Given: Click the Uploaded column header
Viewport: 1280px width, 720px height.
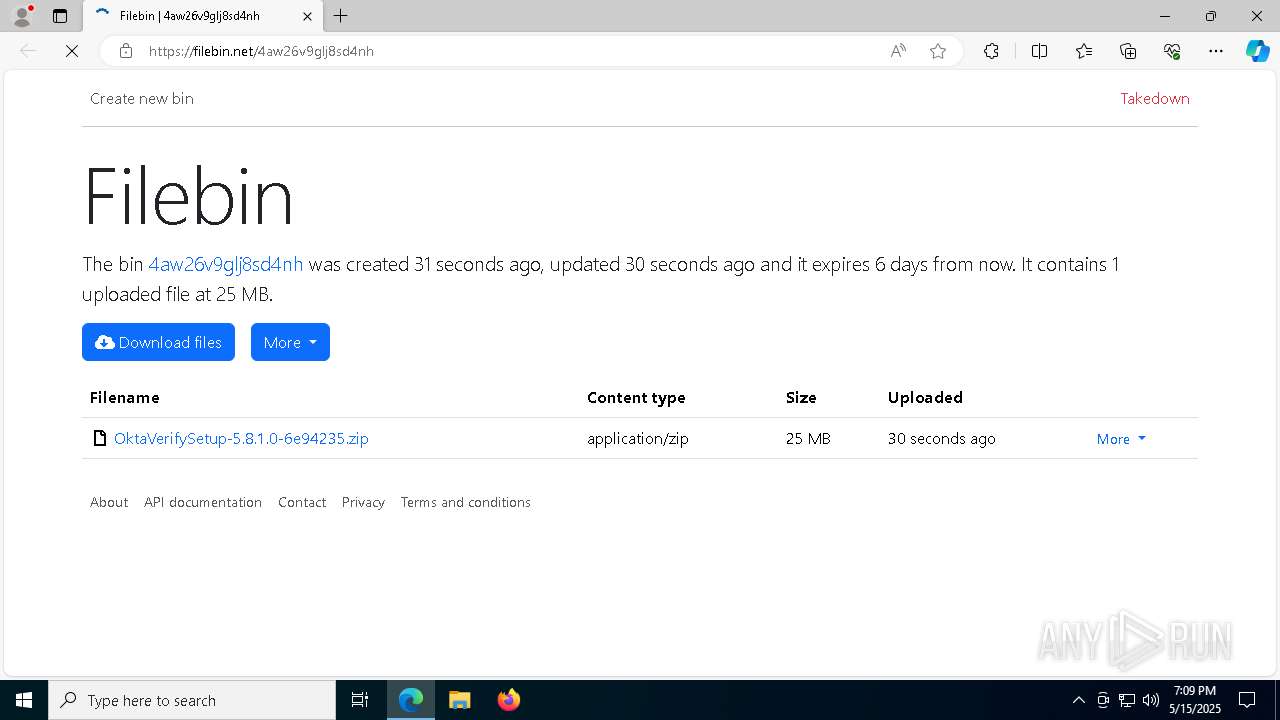Looking at the screenshot, I should (x=925, y=397).
